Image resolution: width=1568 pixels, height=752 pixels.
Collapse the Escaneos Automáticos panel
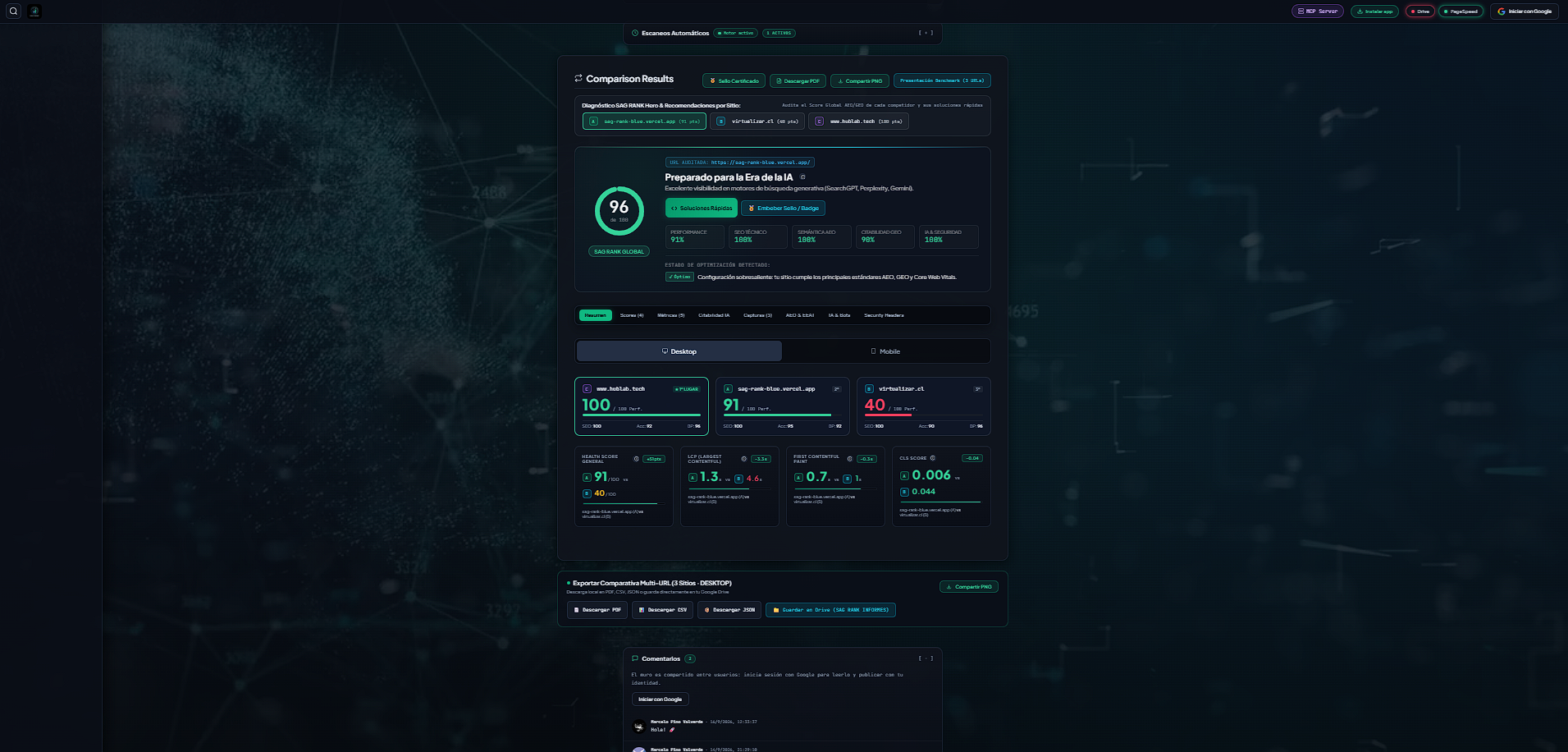(926, 33)
